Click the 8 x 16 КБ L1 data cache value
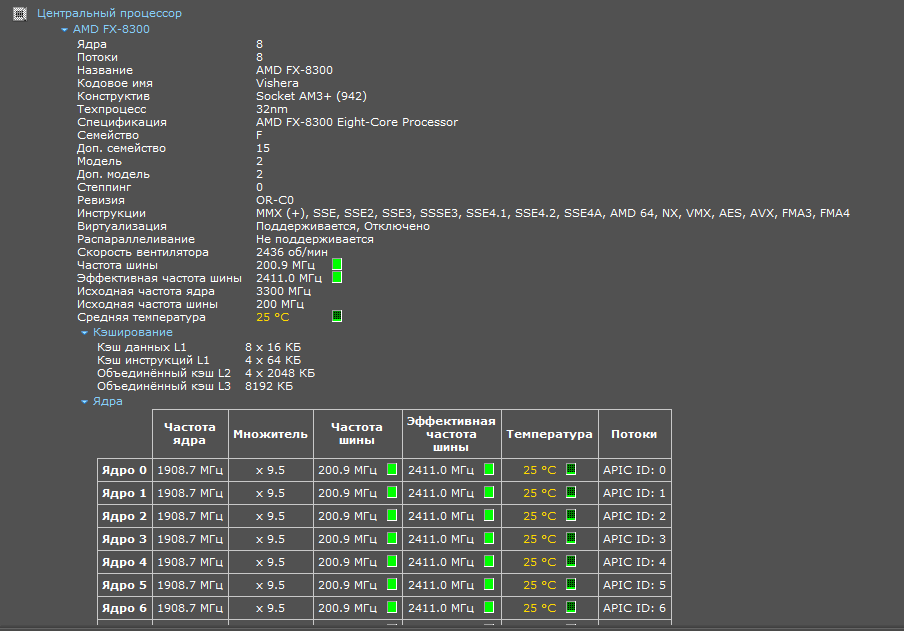 click(x=273, y=347)
